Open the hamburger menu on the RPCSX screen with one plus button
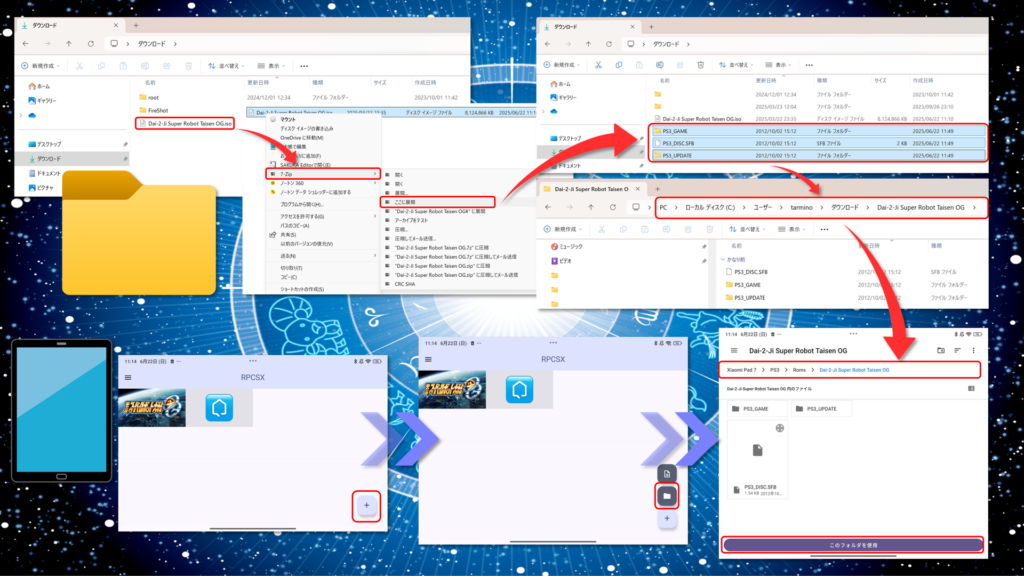The width and height of the screenshot is (1024, 576). coord(128,377)
